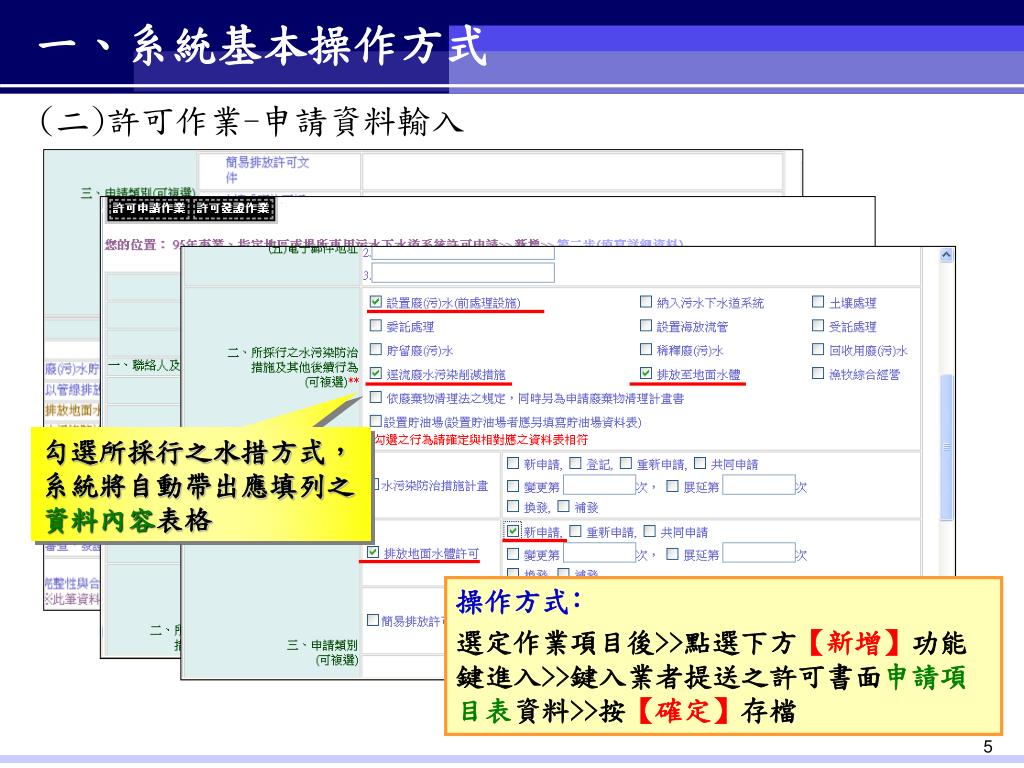Tick the 登記 checkbox
The width and height of the screenshot is (1024, 768).
click(575, 463)
